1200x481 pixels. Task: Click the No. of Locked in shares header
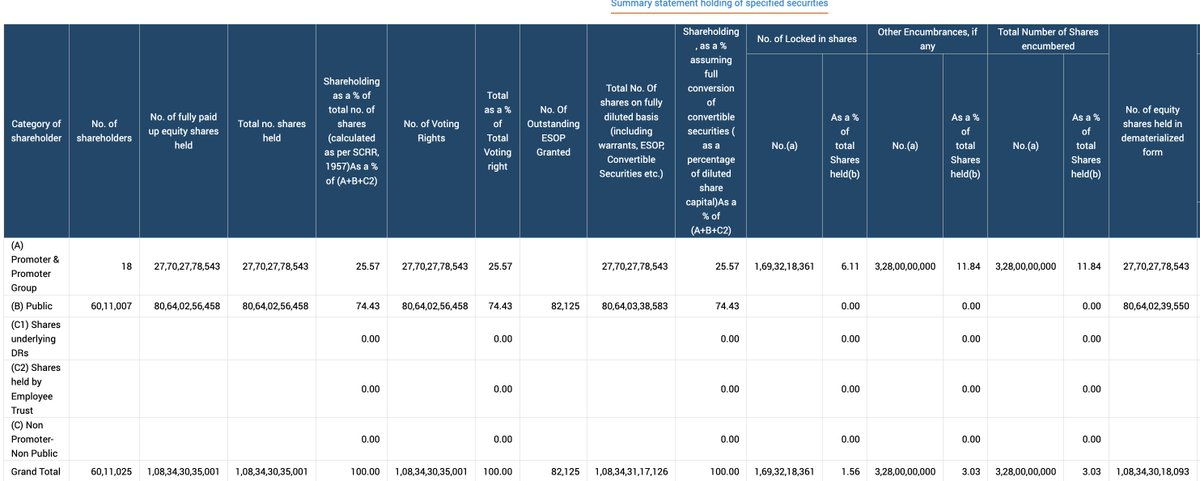(808, 38)
